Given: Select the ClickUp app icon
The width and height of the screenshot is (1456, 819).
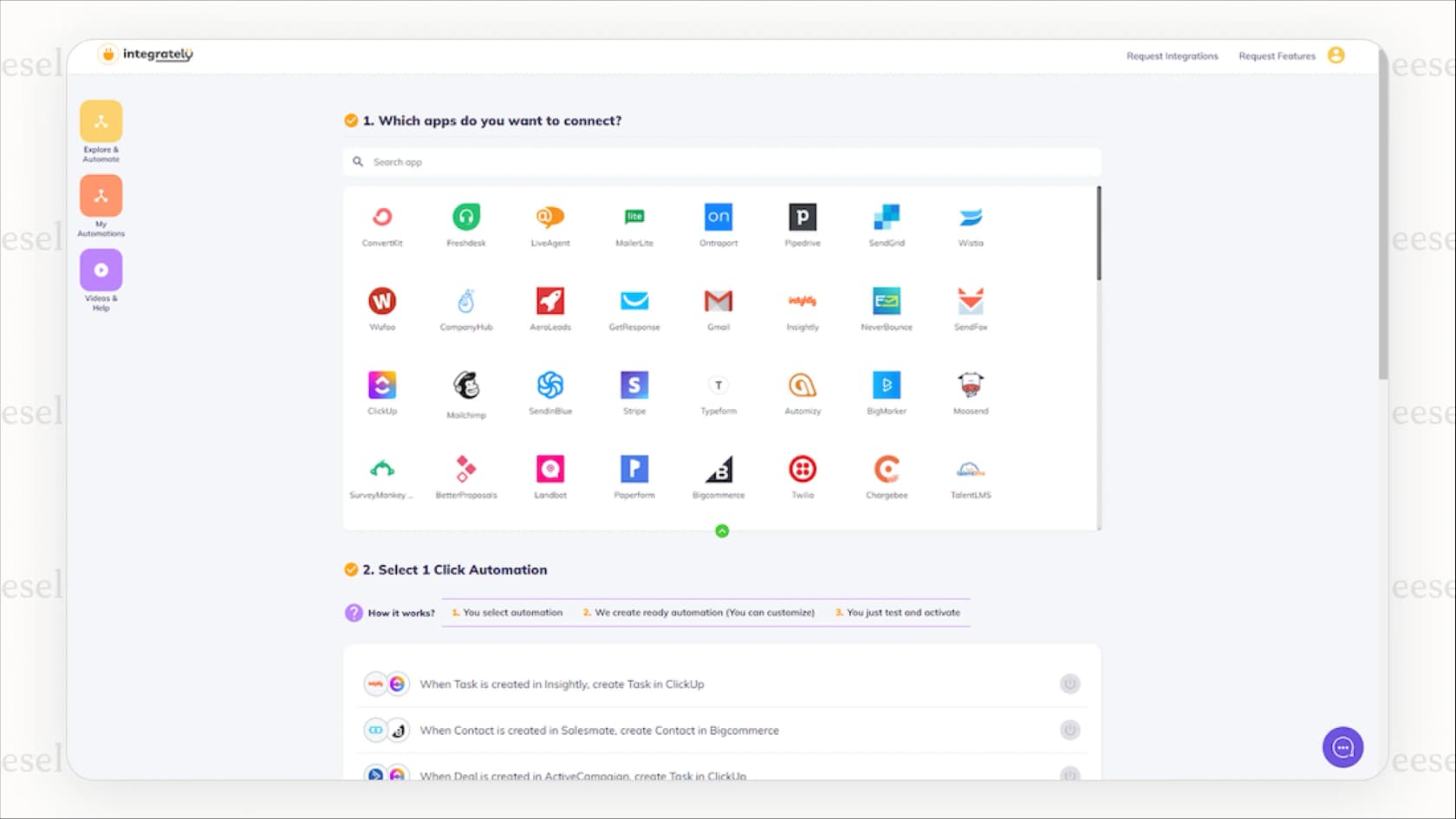Looking at the screenshot, I should (382, 385).
